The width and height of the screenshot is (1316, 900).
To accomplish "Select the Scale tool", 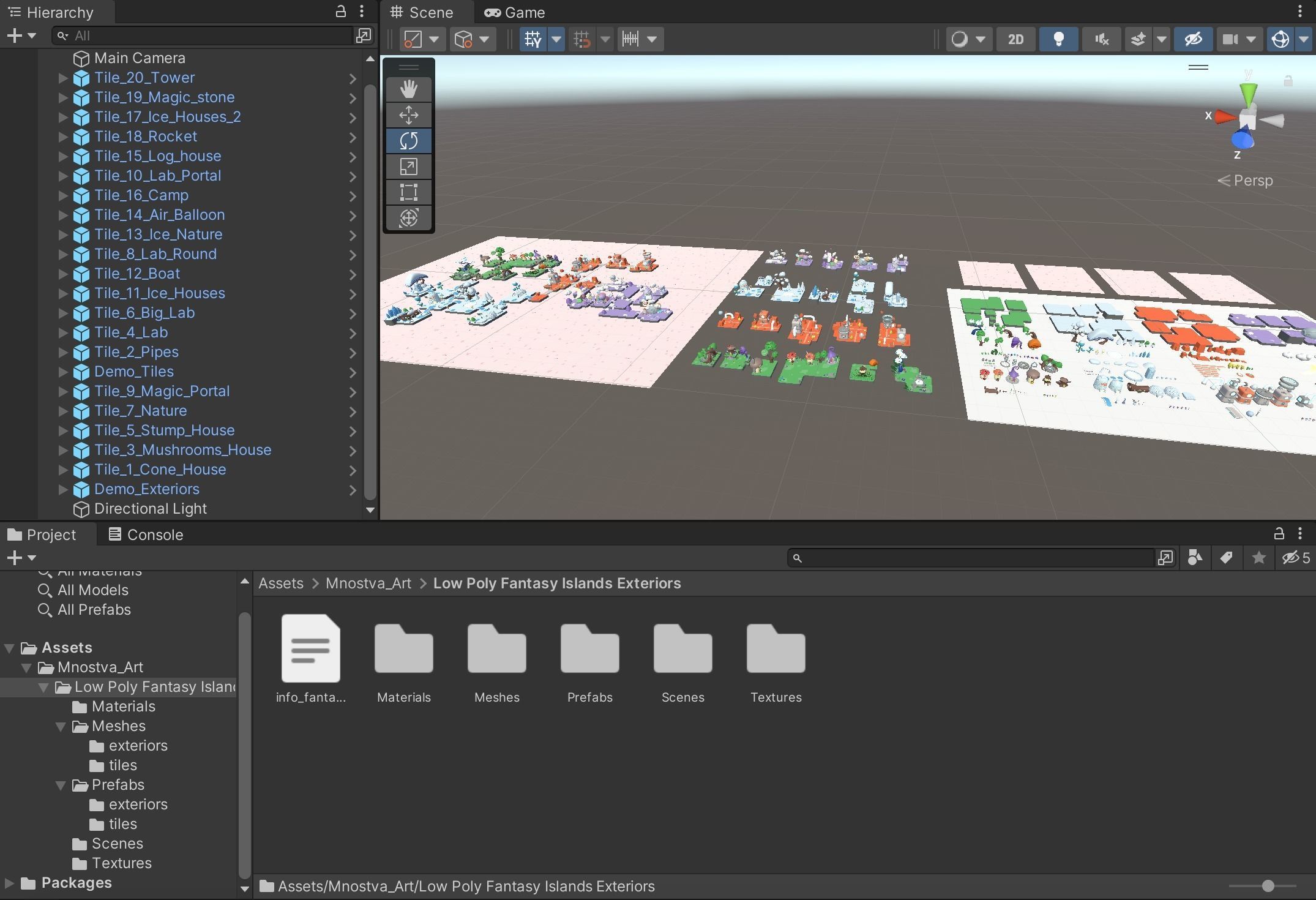I will [x=408, y=167].
